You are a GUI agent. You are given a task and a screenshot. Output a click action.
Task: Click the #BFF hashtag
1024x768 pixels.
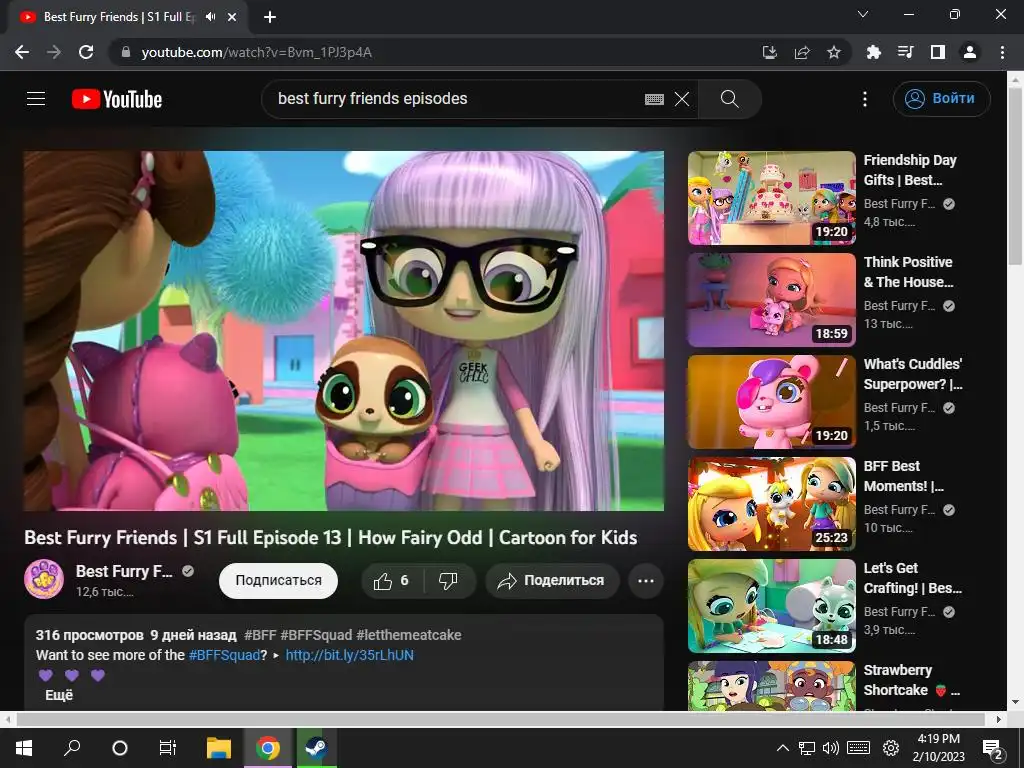pos(260,635)
